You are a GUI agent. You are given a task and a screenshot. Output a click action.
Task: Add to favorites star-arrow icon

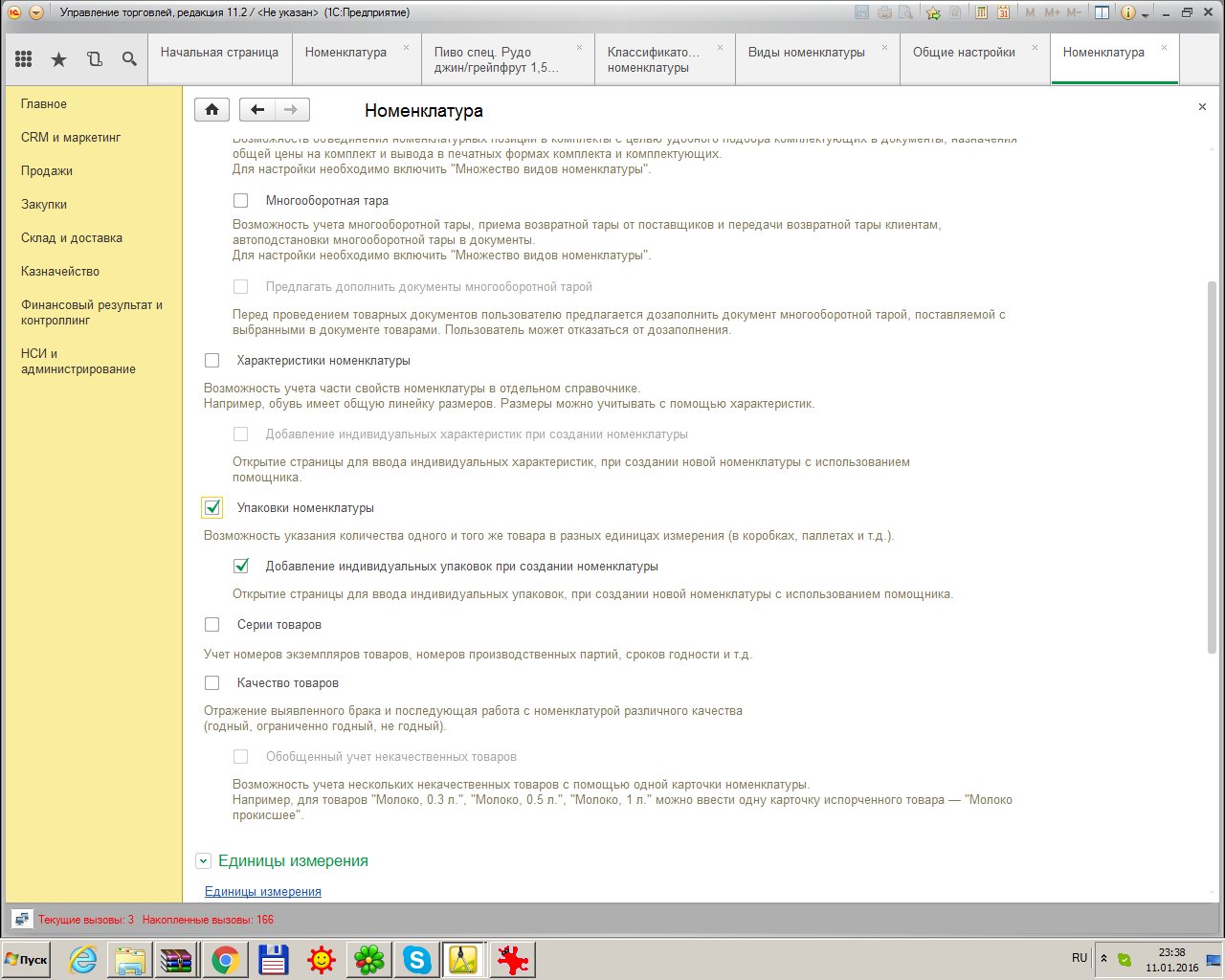(933, 12)
